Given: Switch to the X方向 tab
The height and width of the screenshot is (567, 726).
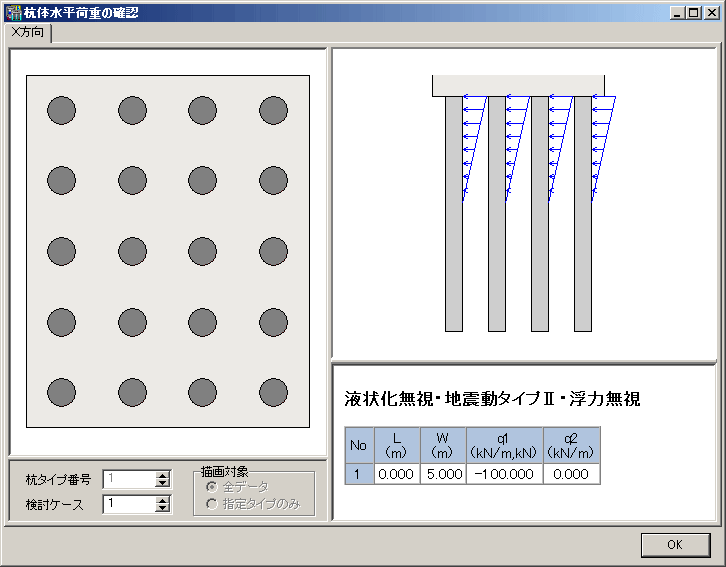Looking at the screenshot, I should 27,32.
